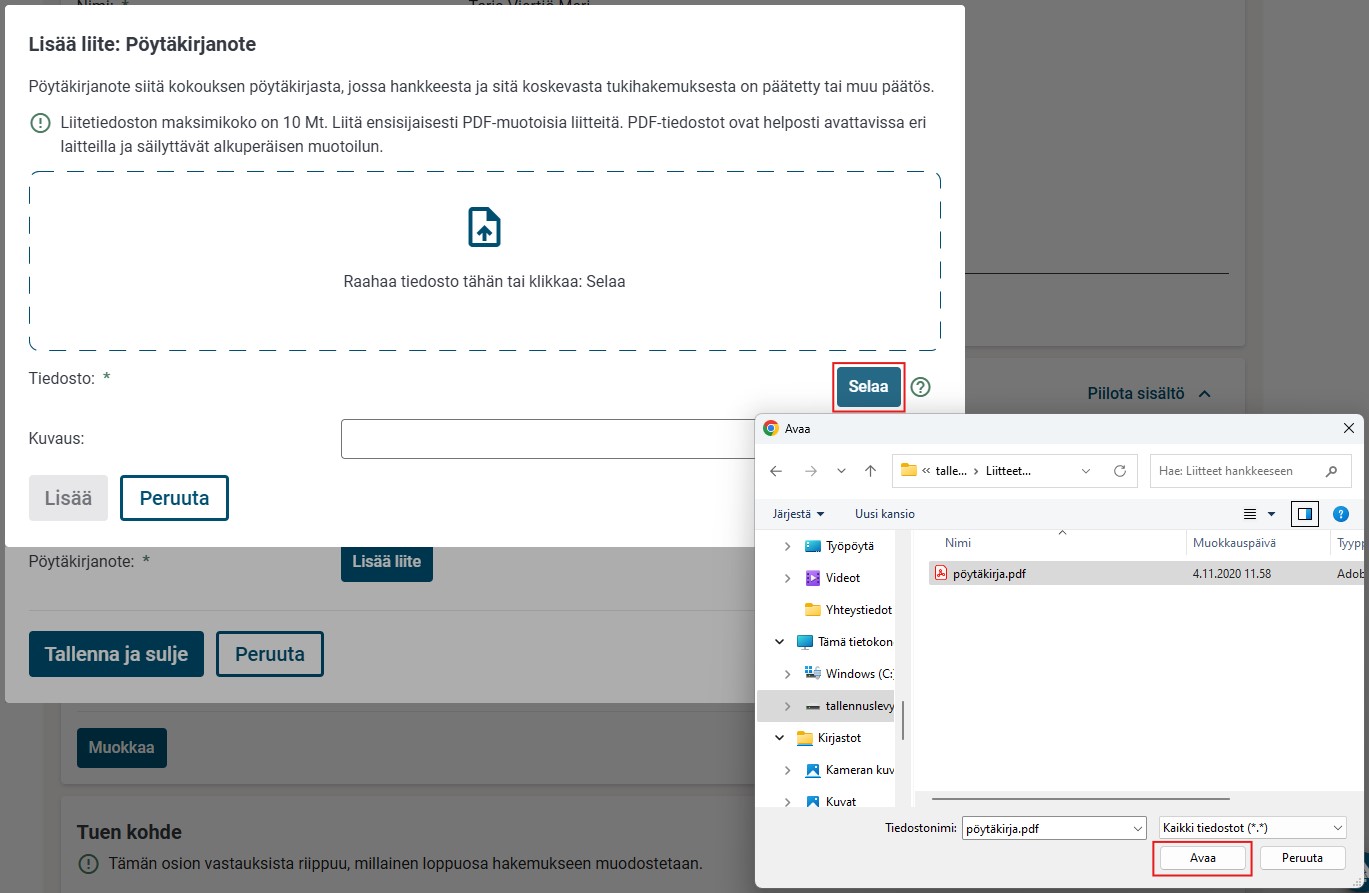The image size is (1369, 893).
Task: Open the Kaikki tiedostot file type dropdown
Action: [x=1252, y=828]
